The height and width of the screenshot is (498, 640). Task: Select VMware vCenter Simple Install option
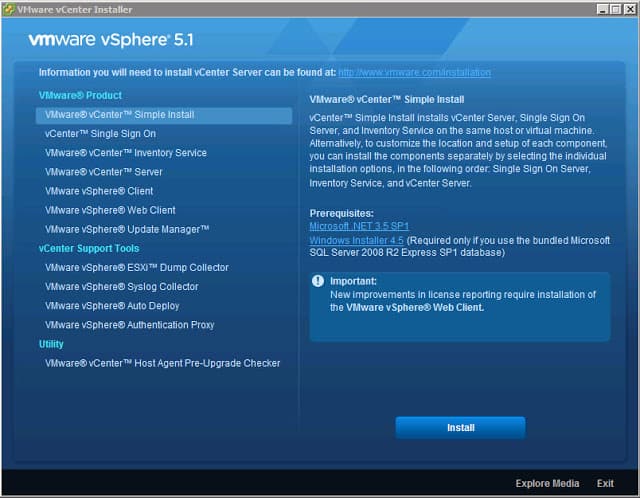tap(164, 116)
